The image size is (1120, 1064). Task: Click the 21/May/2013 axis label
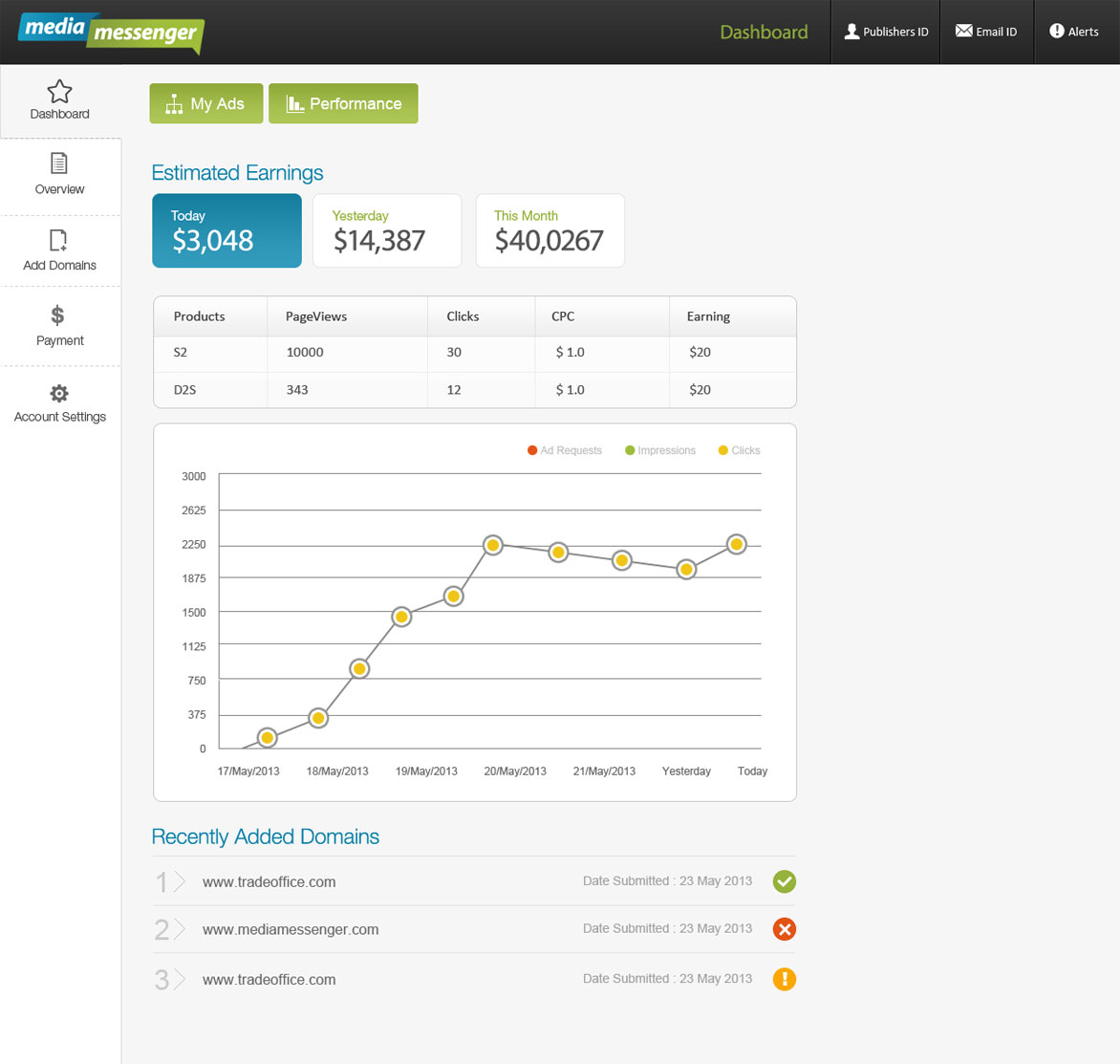(x=604, y=771)
